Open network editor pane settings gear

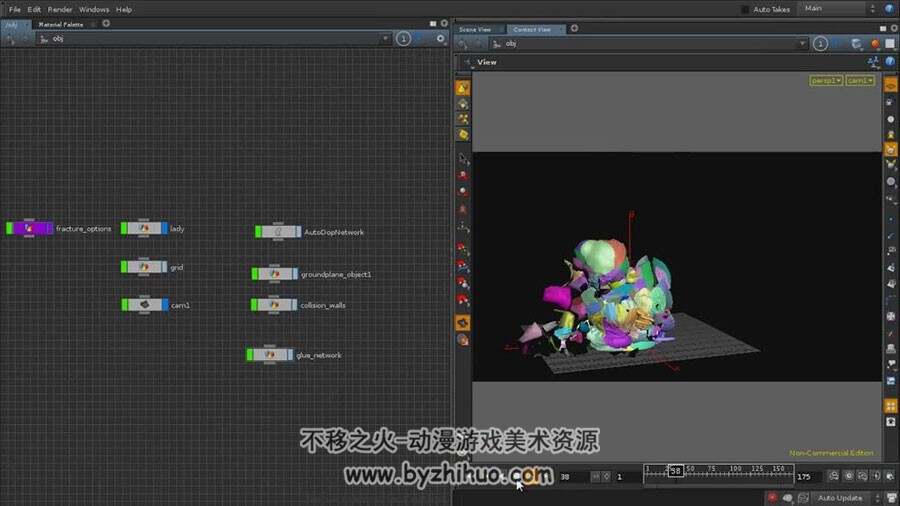click(440, 38)
